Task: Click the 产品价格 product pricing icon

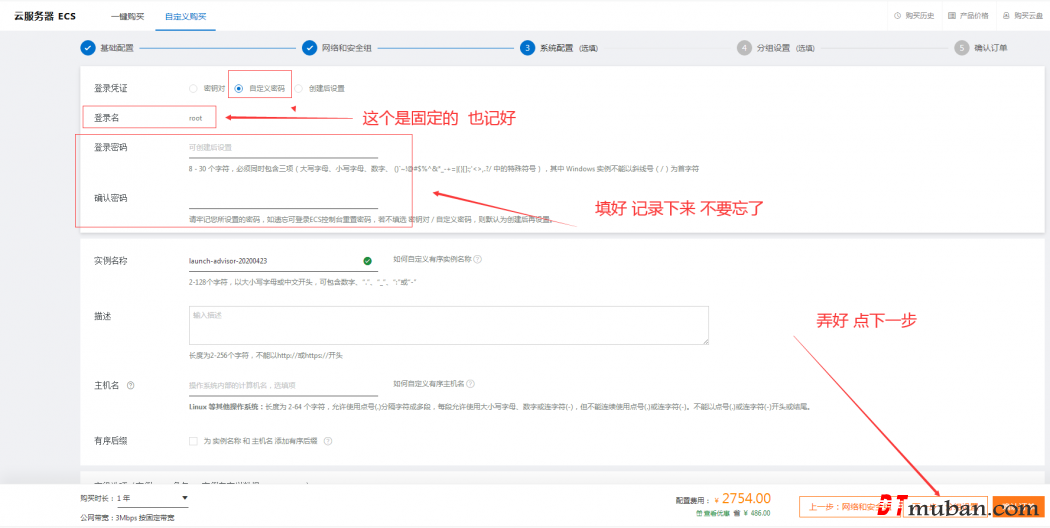Action: click(951, 16)
